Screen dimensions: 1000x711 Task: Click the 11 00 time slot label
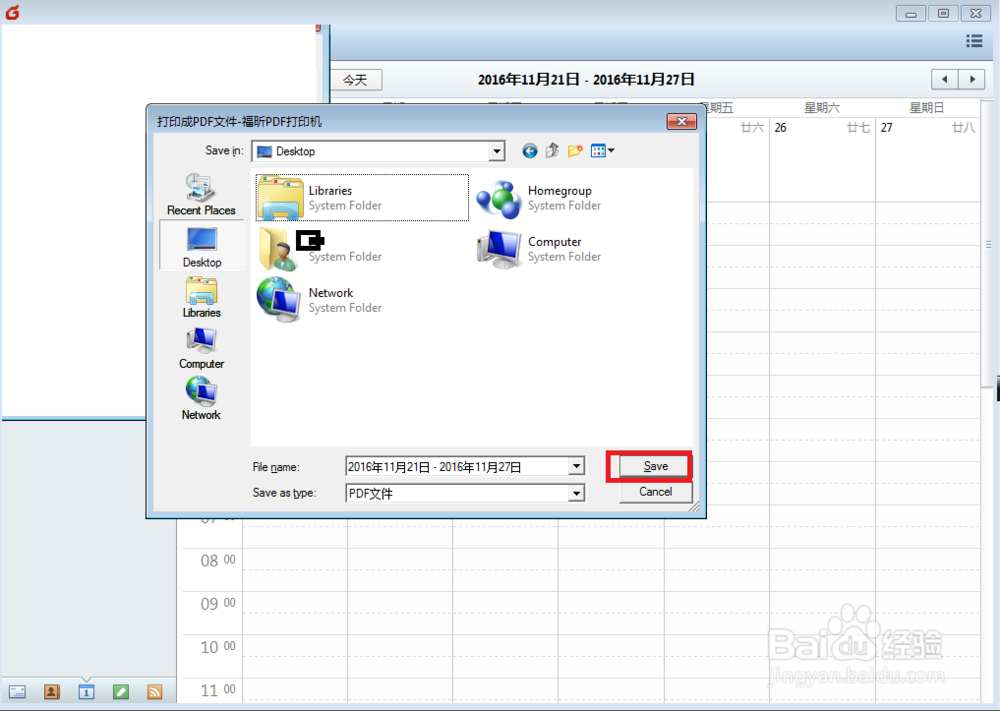click(x=217, y=691)
